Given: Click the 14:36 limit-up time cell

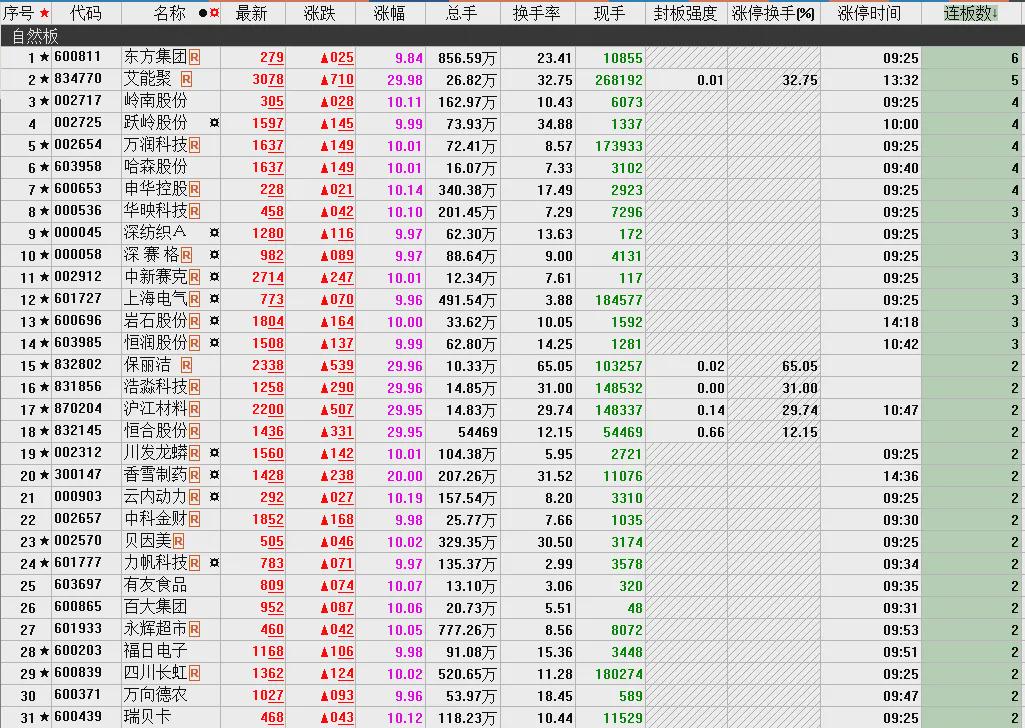Looking at the screenshot, I should coord(901,476).
